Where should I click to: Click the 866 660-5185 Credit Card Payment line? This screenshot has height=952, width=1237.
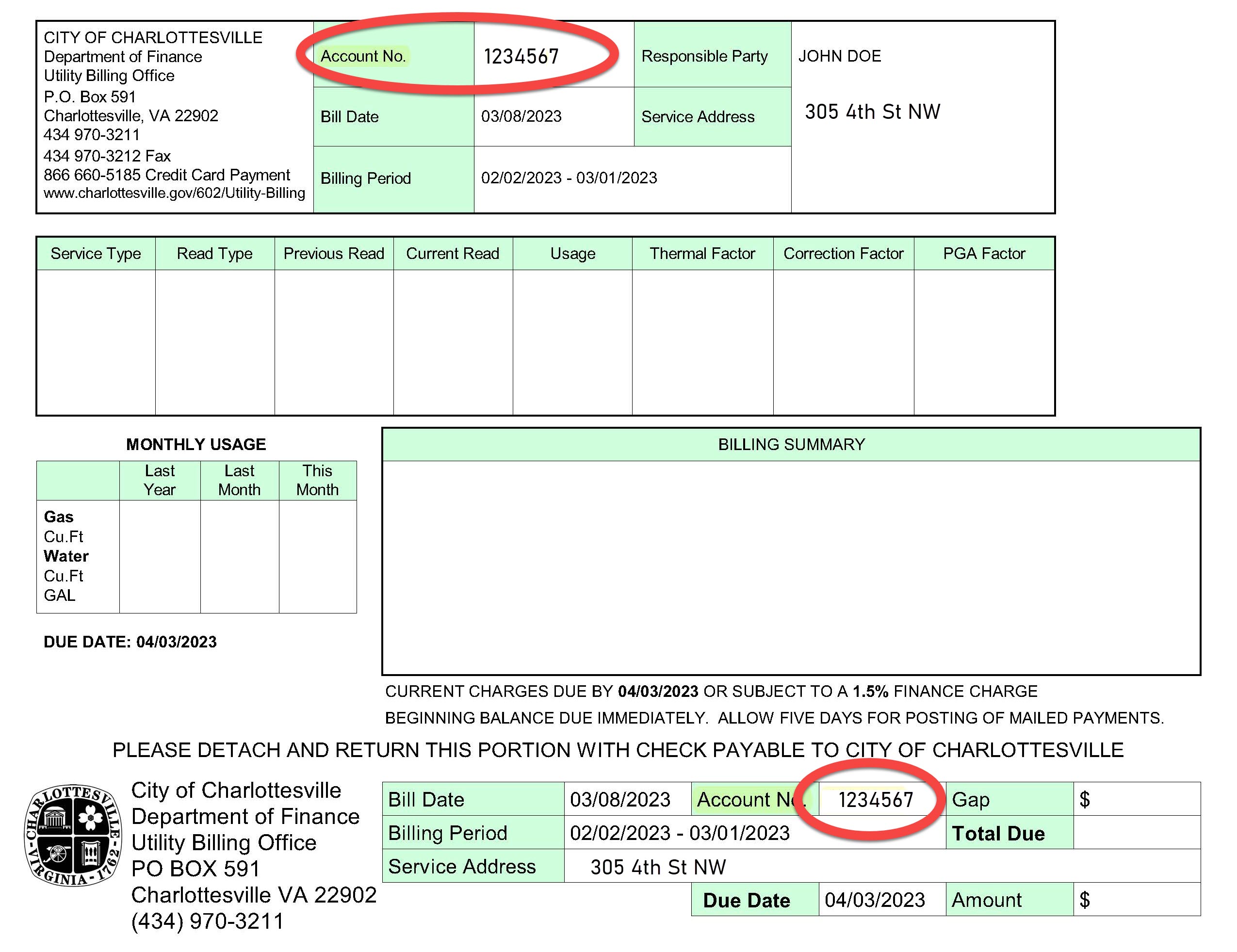pyautogui.click(x=167, y=175)
